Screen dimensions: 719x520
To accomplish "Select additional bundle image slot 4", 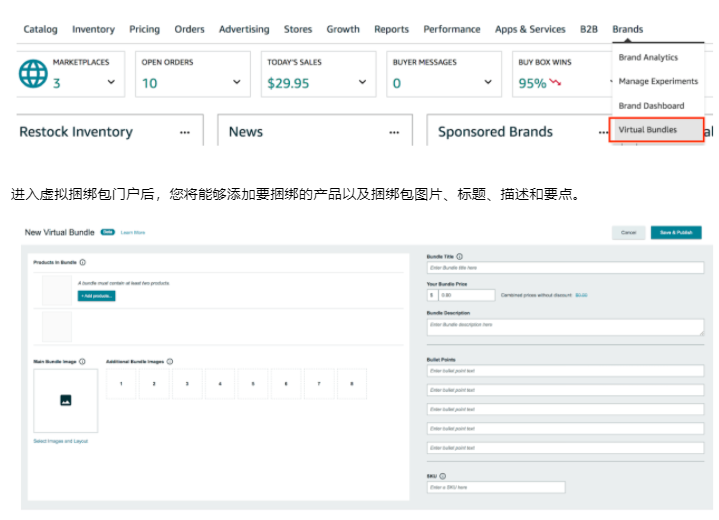I will coord(220,383).
